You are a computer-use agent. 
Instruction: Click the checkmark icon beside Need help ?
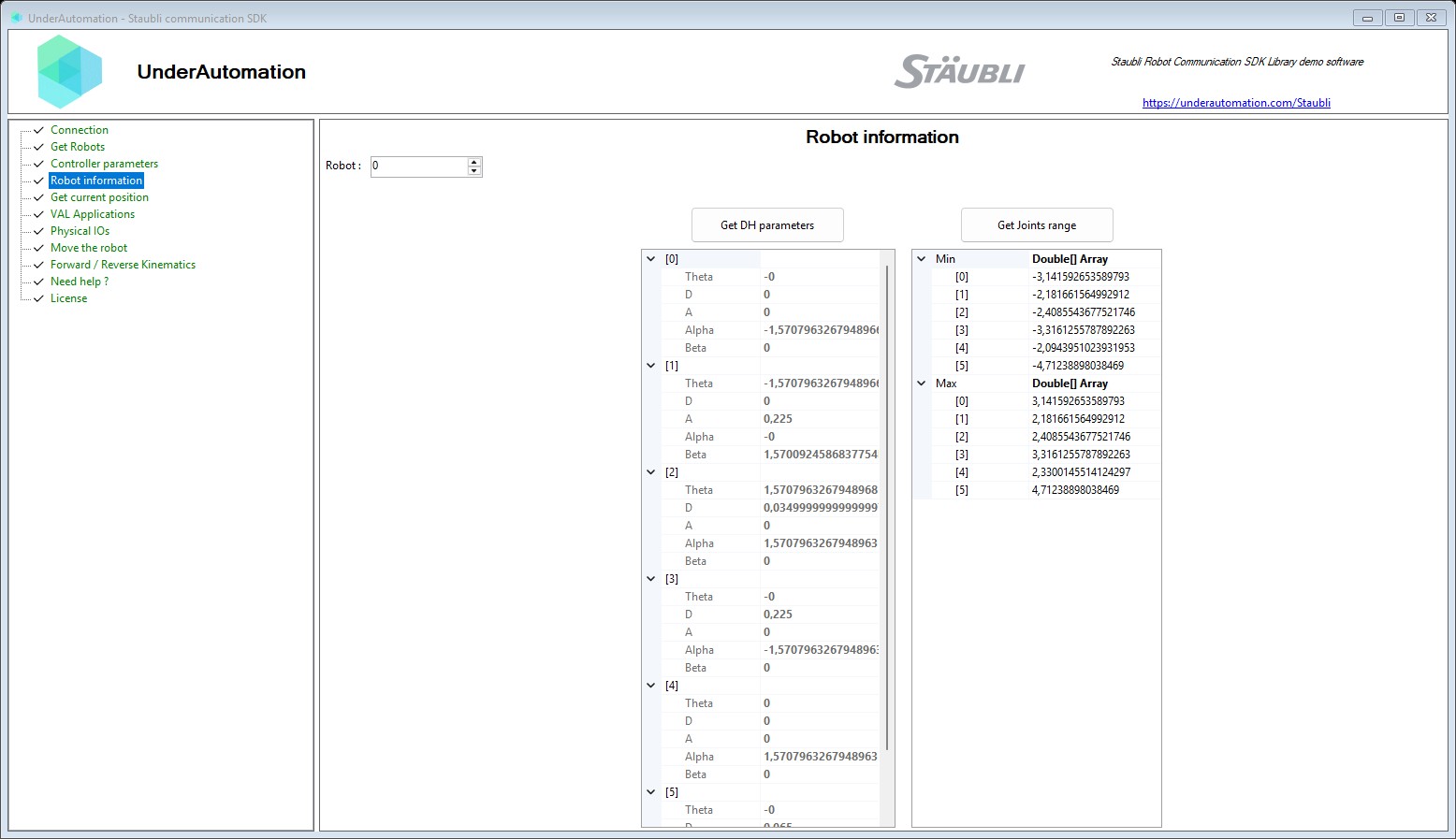pyautogui.click(x=38, y=282)
